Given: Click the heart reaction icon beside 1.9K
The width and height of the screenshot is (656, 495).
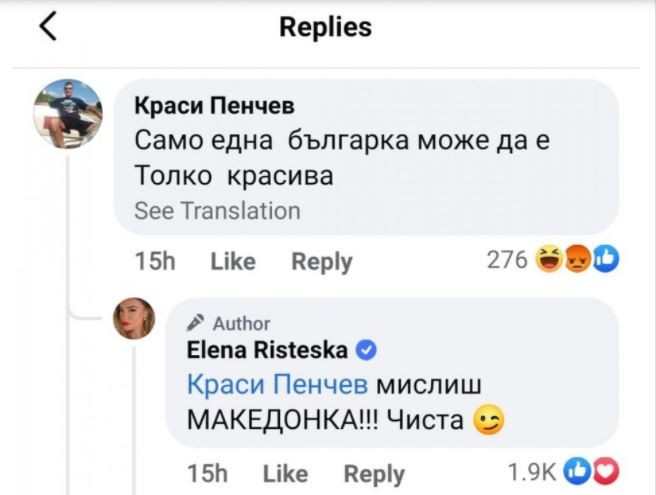Looking at the screenshot, I should [x=607, y=472].
